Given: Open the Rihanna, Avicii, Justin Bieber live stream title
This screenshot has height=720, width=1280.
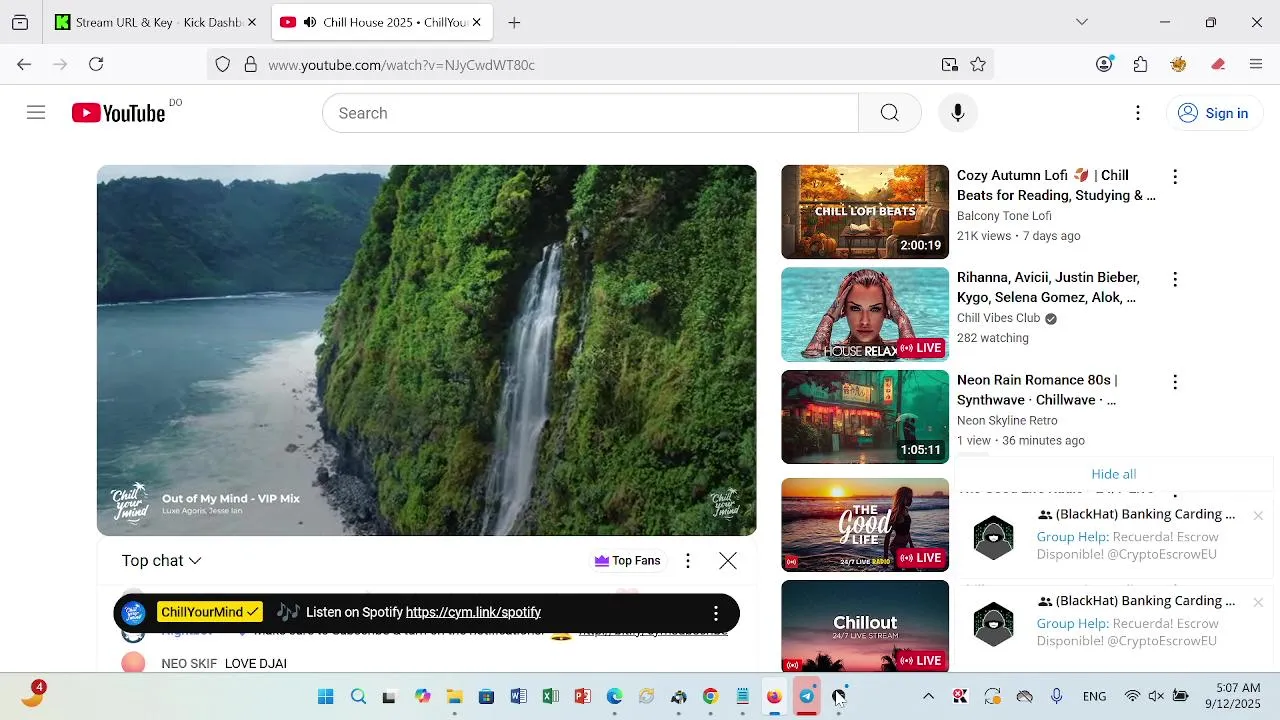Looking at the screenshot, I should coord(1048,287).
